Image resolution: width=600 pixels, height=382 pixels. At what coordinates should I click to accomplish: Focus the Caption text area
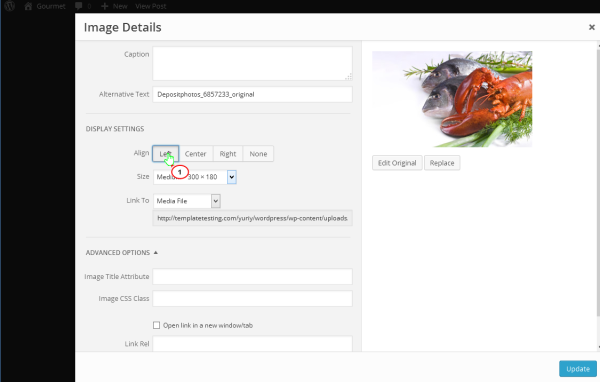(253, 64)
